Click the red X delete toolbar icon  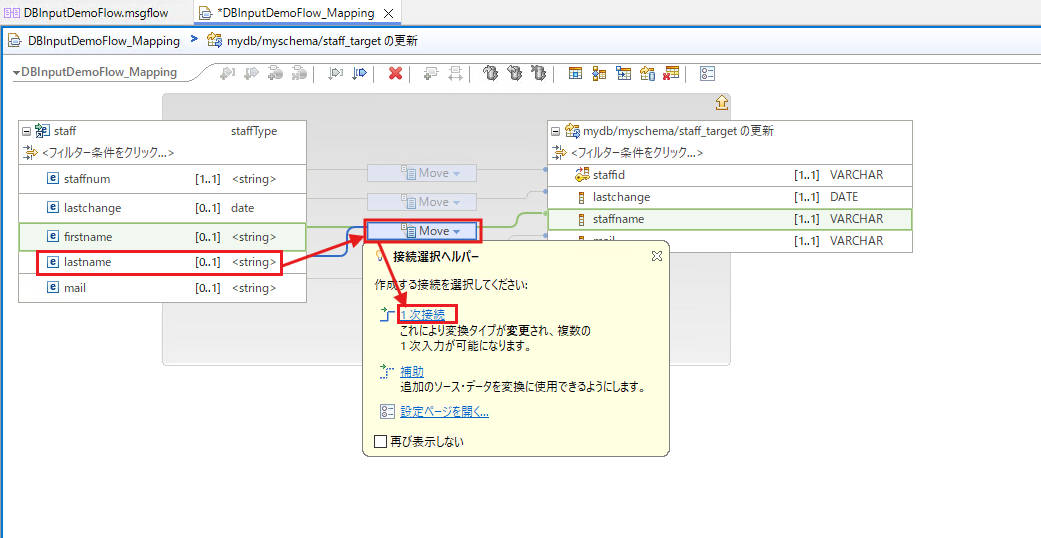pyautogui.click(x=395, y=73)
